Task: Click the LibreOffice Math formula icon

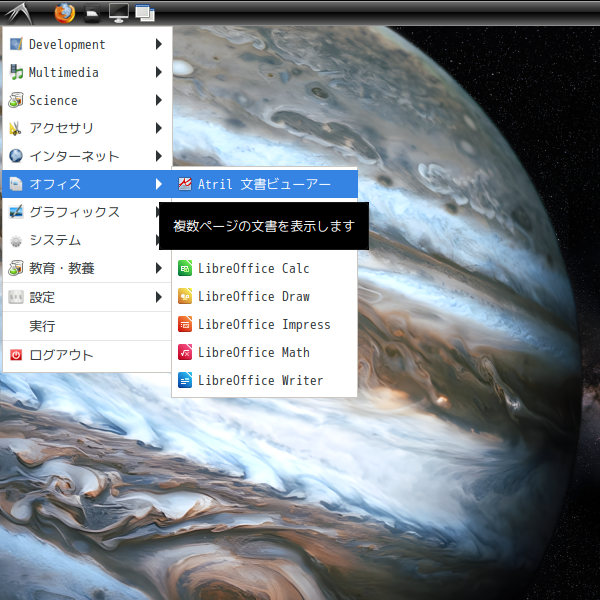Action: coord(185,352)
